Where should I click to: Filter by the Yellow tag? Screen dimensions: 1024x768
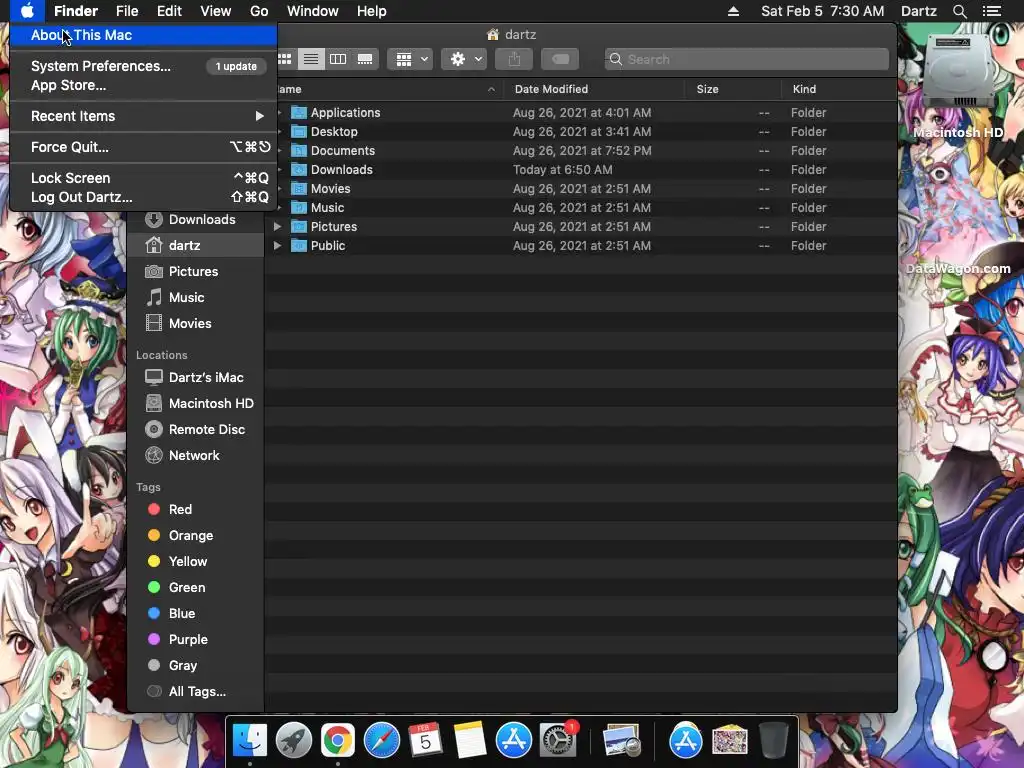click(x=196, y=562)
